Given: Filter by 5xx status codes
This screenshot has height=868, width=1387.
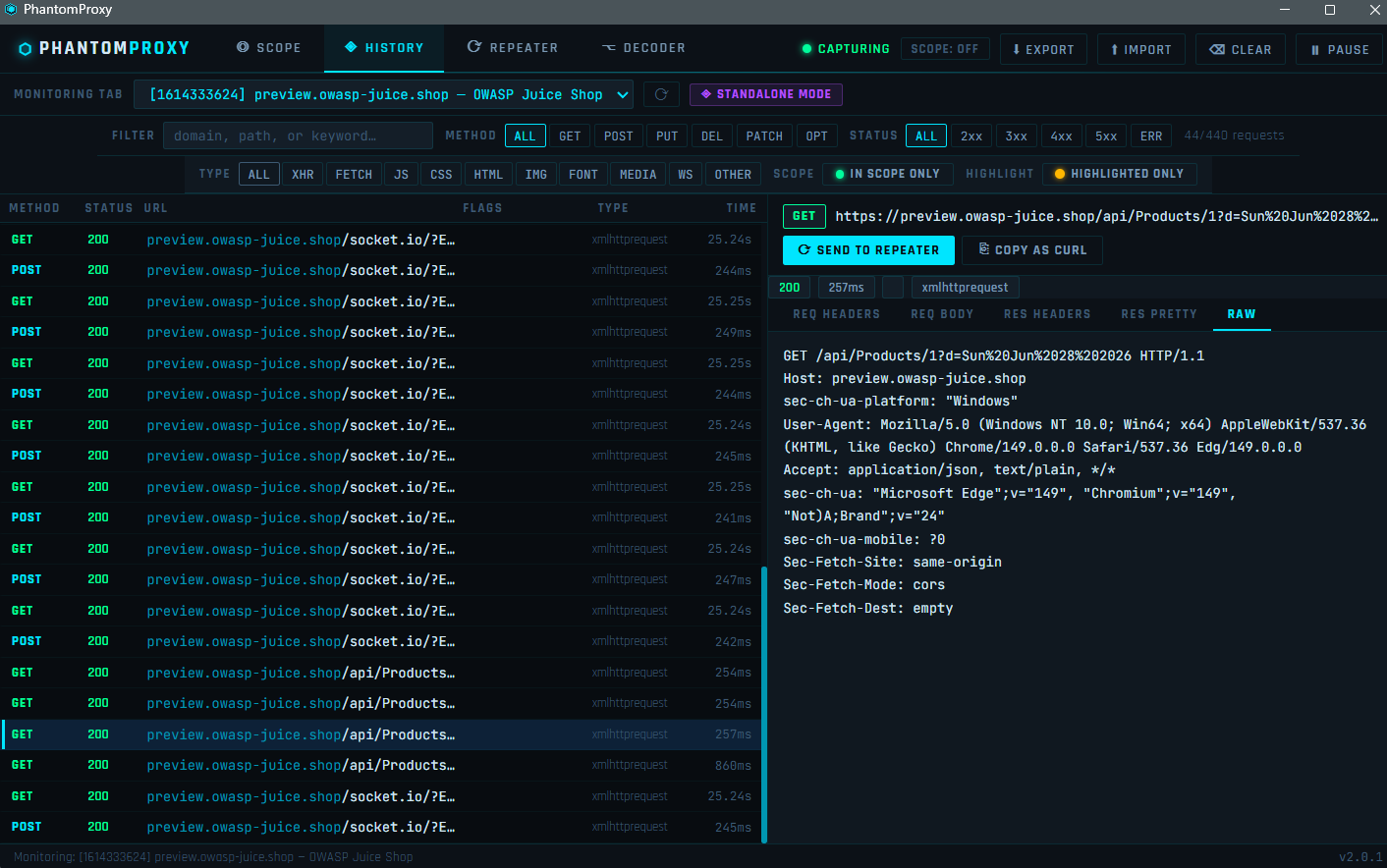Looking at the screenshot, I should [x=1106, y=136].
